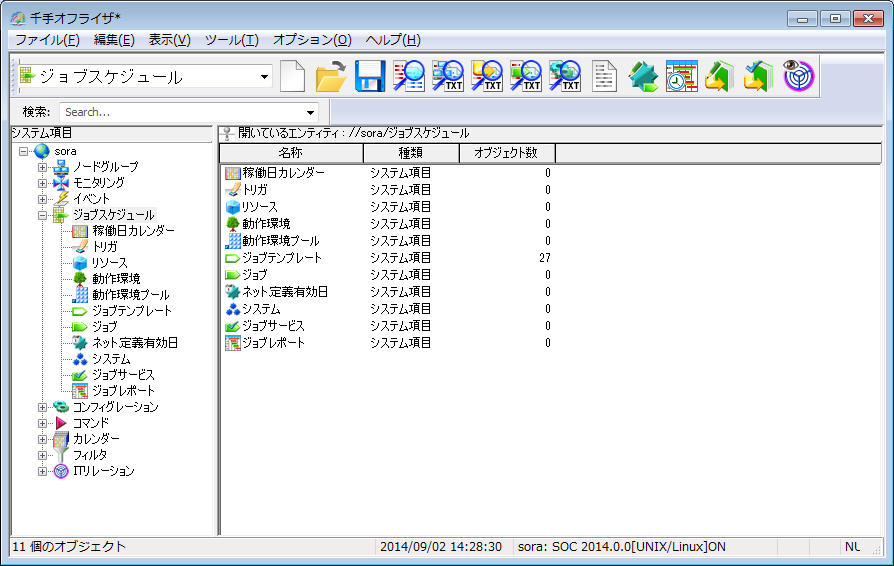Open the search history dropdown arrow

point(310,112)
